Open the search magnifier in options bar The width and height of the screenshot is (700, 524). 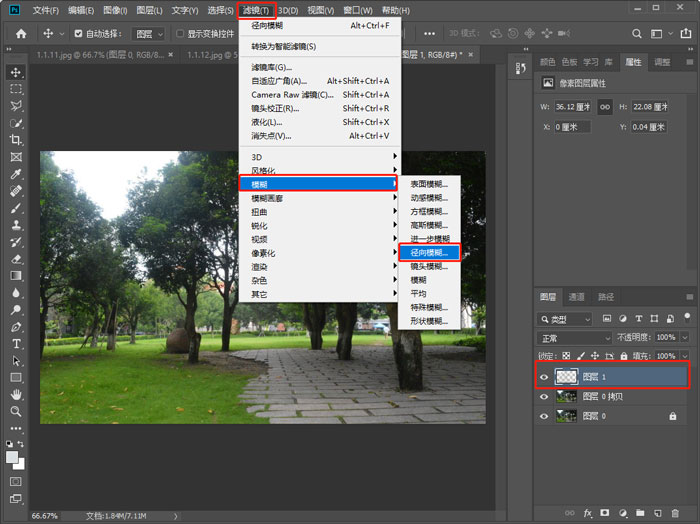637,33
